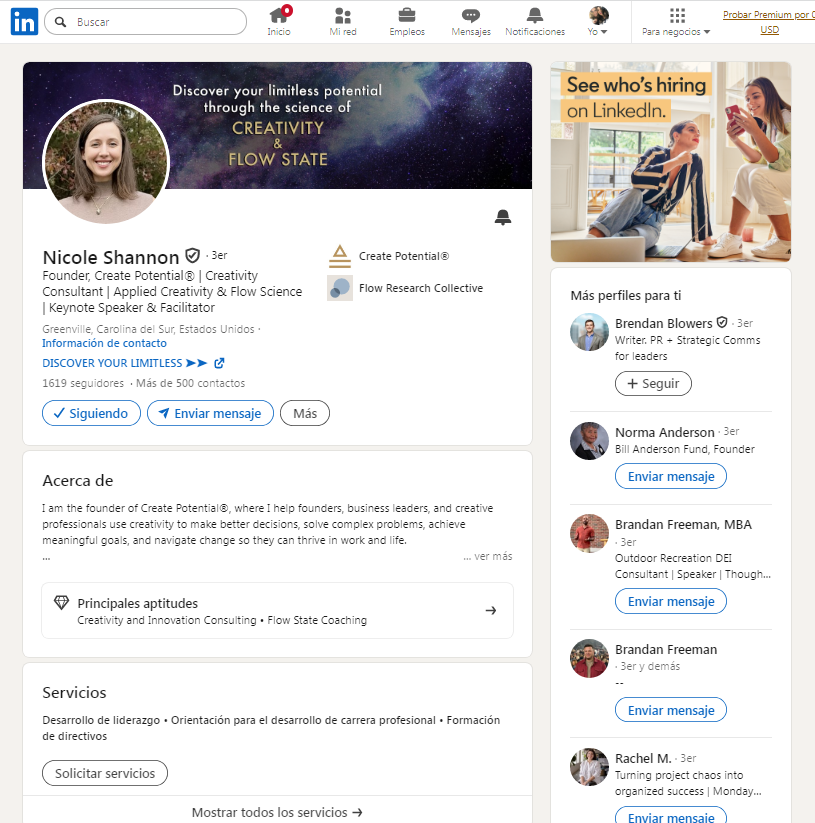Click Greenville, Carolina del Sur location text
815x823 pixels.
pos(148,329)
